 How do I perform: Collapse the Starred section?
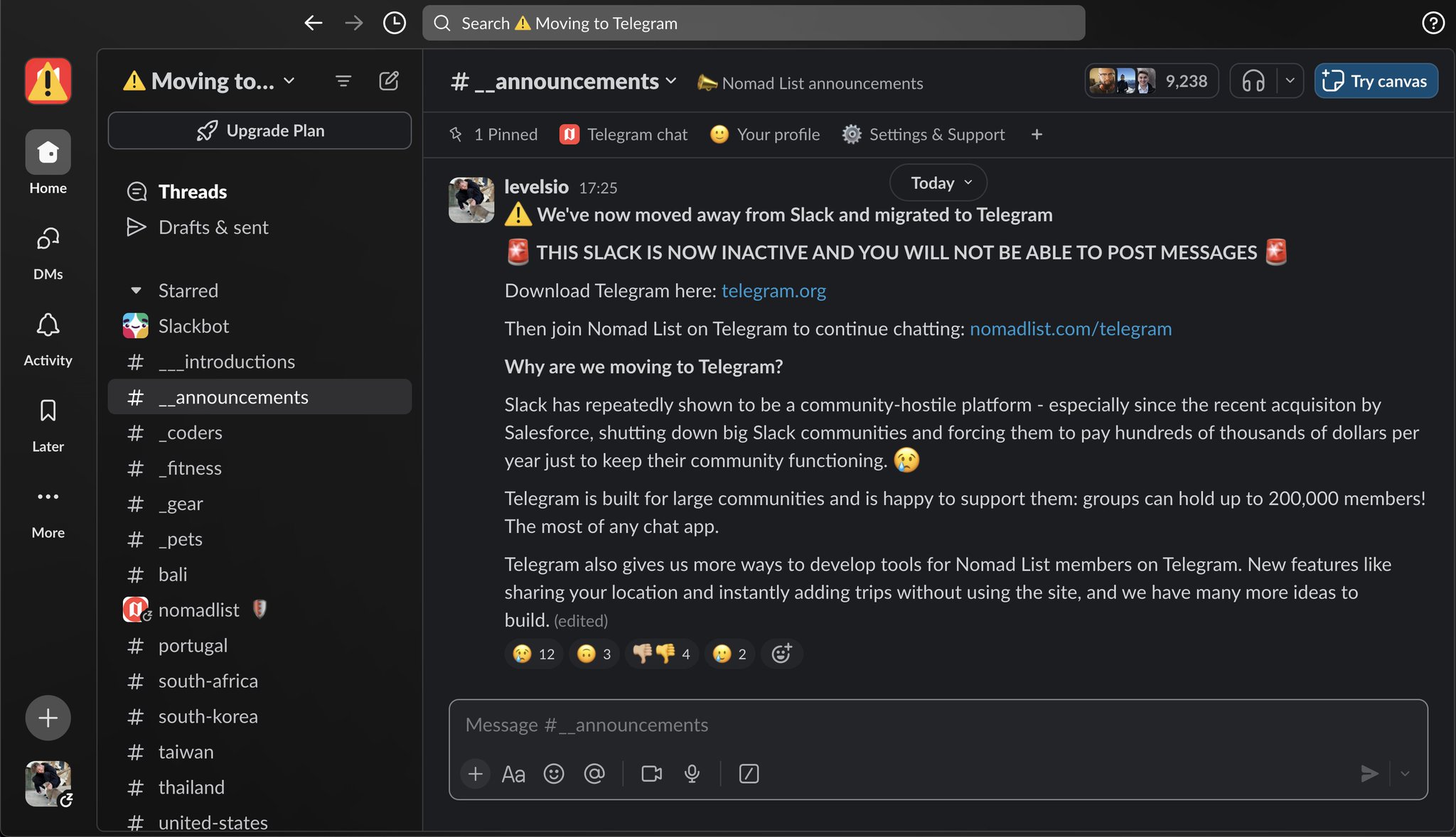coord(136,291)
